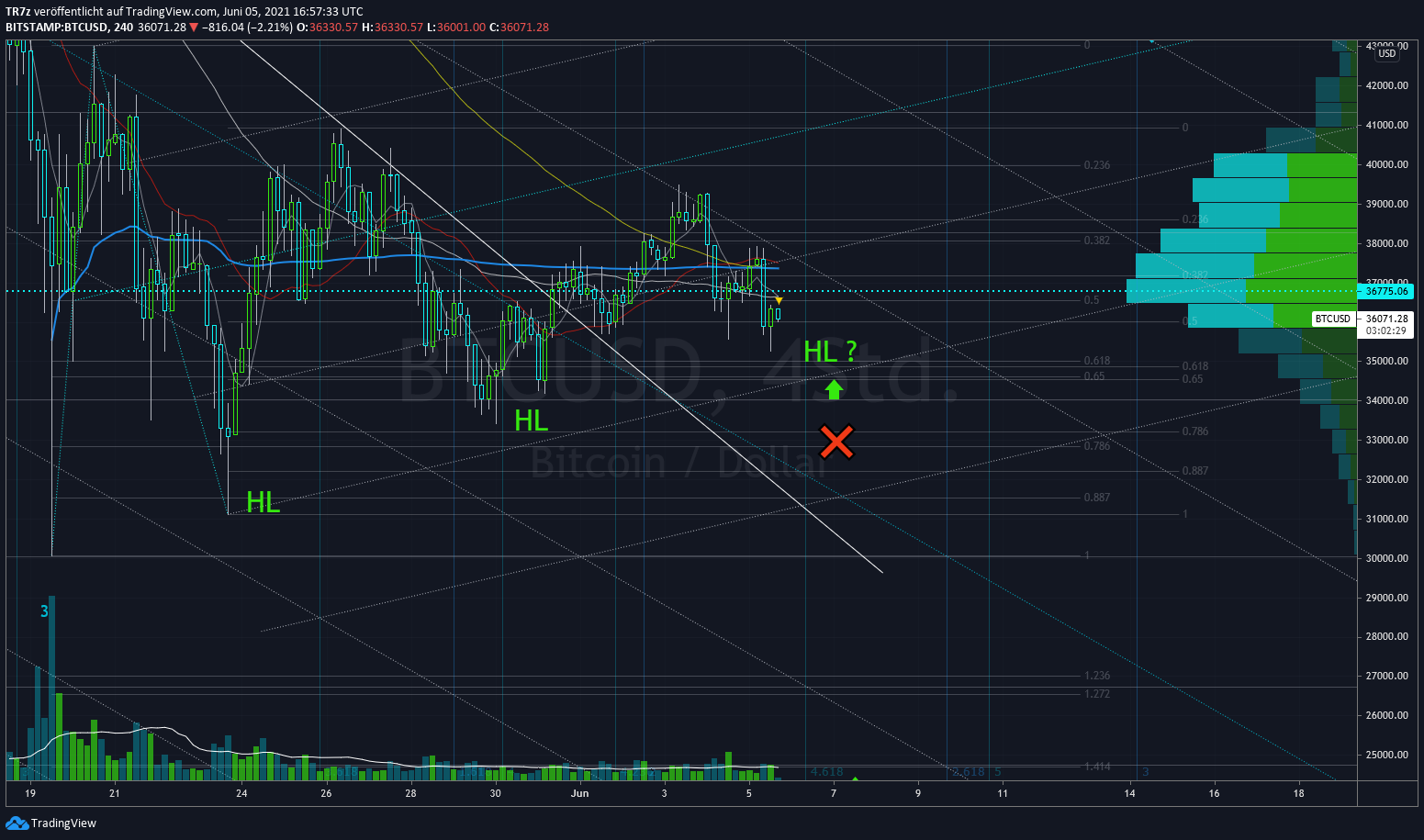The width and height of the screenshot is (1424, 840).
Task: Select the widest volume profile bar at 36775
Action: point(1241,291)
